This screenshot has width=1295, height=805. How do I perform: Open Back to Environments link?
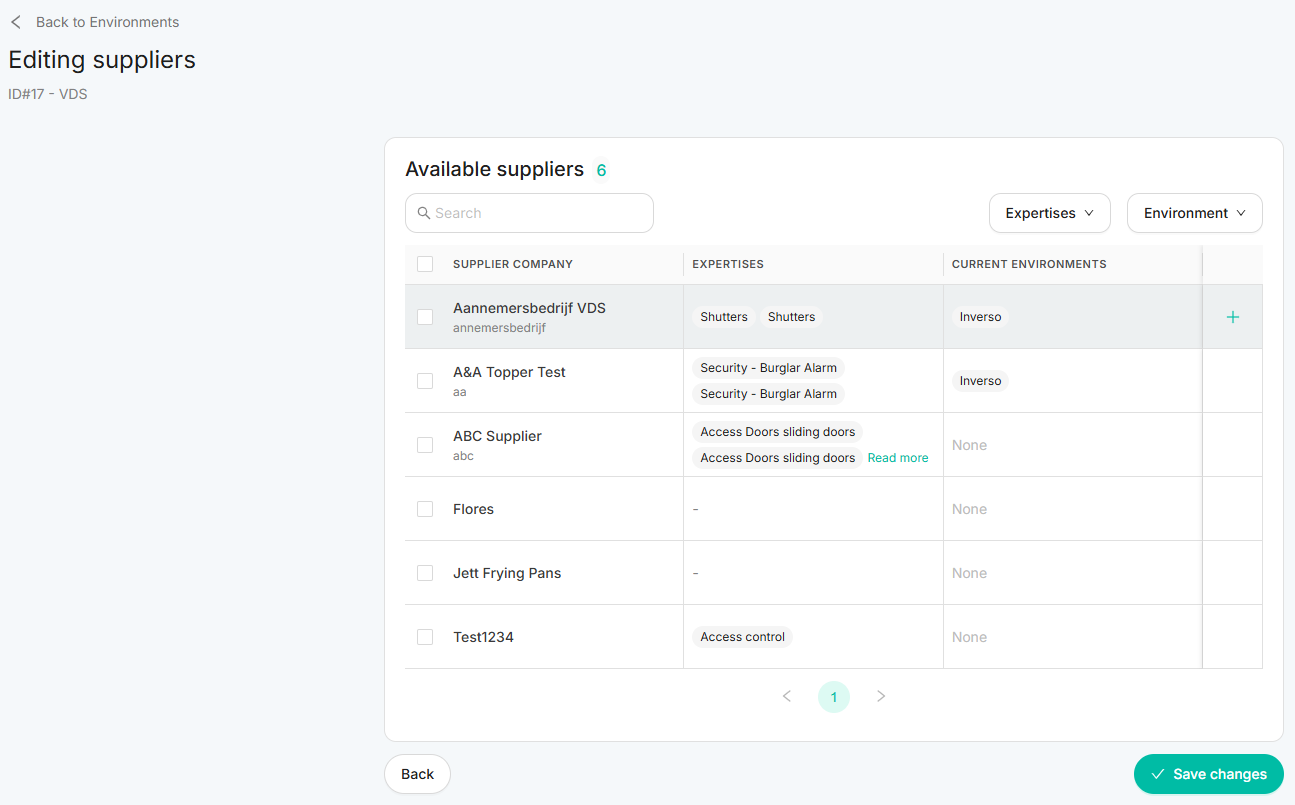pos(107,22)
